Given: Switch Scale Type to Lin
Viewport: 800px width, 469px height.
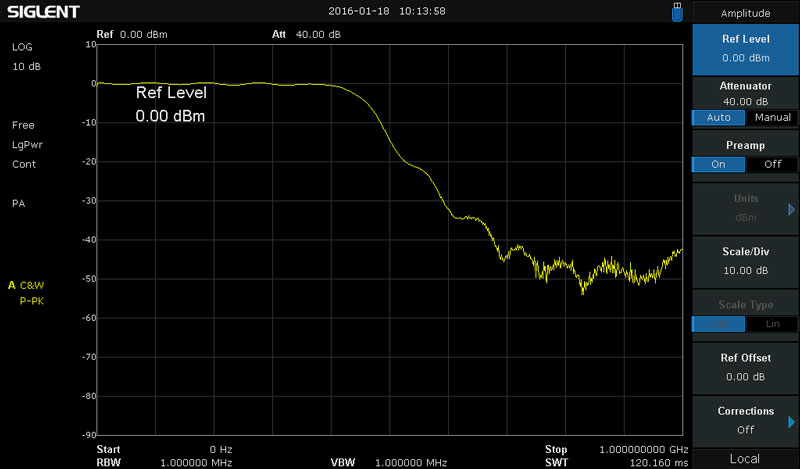Looking at the screenshot, I should coord(772,324).
